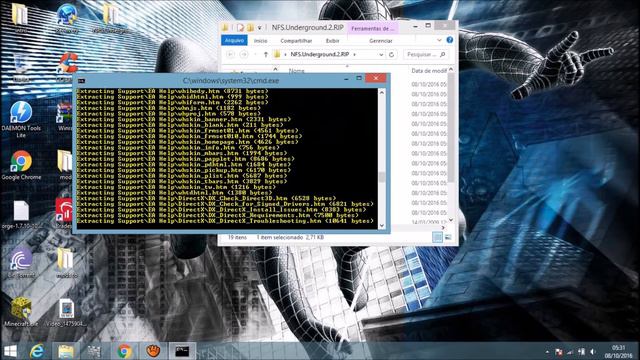Screen dimensions: 640x360
Task: Open the Compartilhar ribbon tab
Action: click(296, 40)
